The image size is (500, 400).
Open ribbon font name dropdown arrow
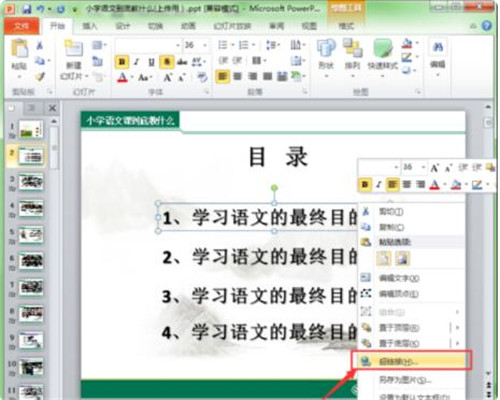click(x=178, y=45)
